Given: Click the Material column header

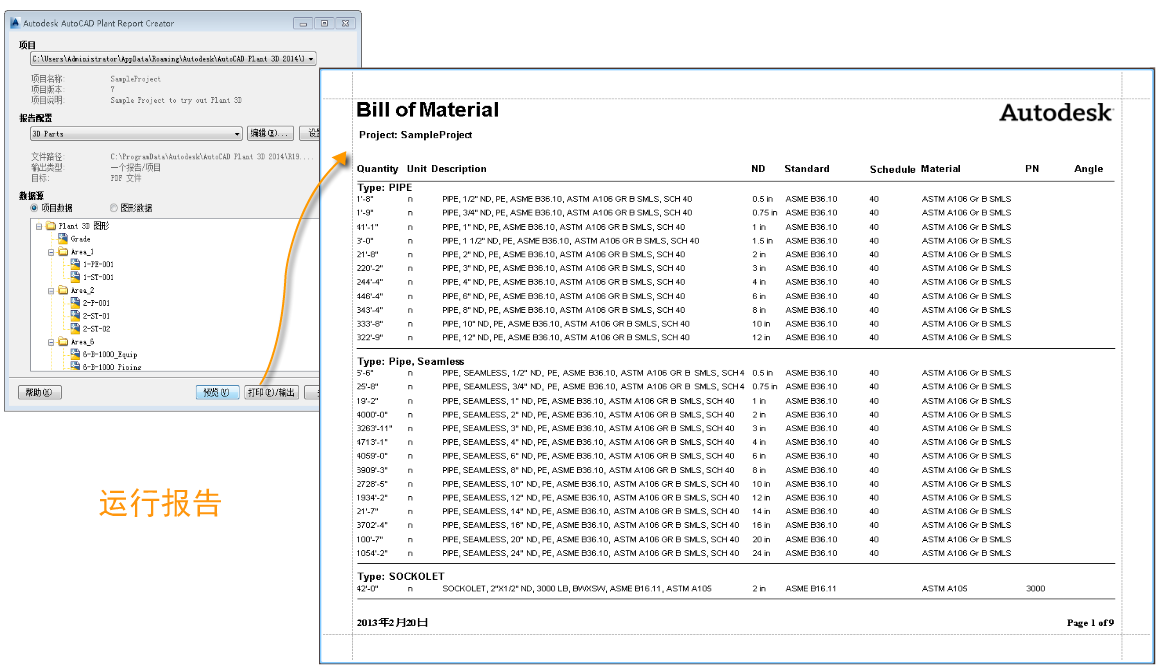Looking at the screenshot, I should 940,169.
